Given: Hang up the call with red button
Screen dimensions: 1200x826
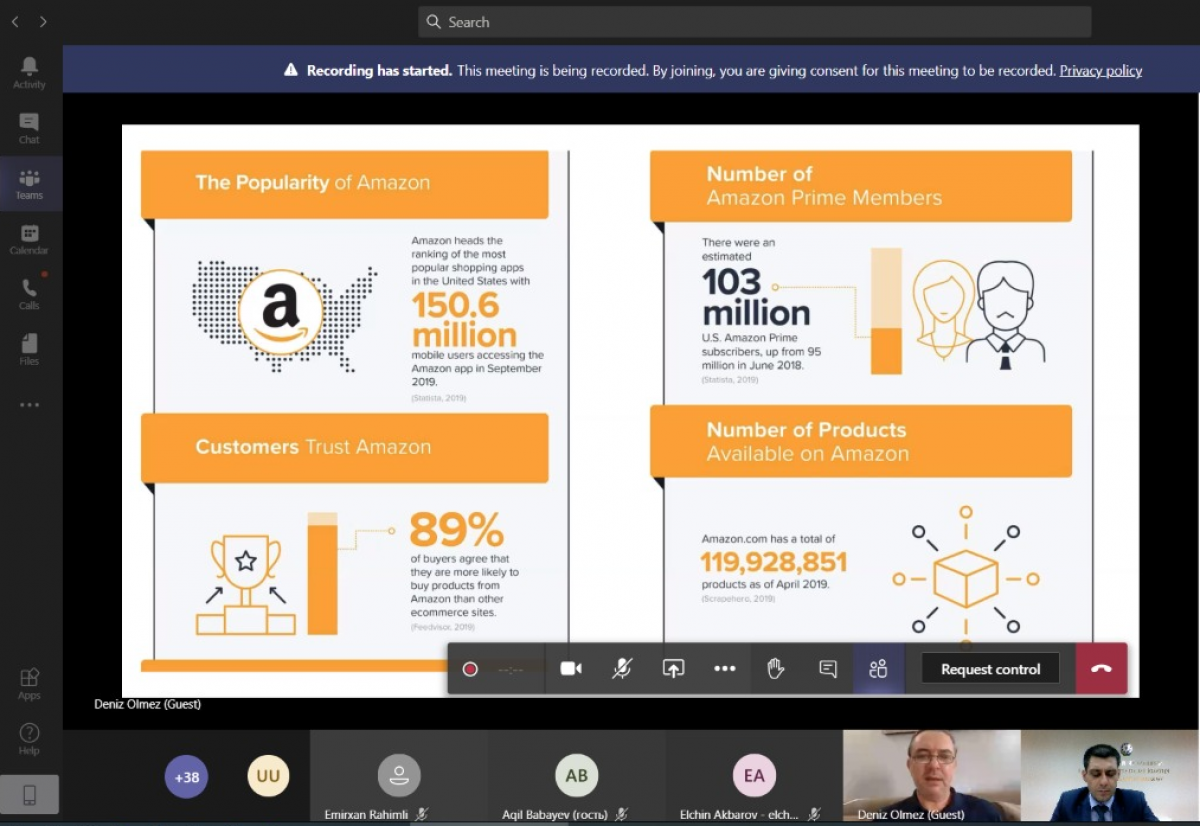Looking at the screenshot, I should point(1101,669).
